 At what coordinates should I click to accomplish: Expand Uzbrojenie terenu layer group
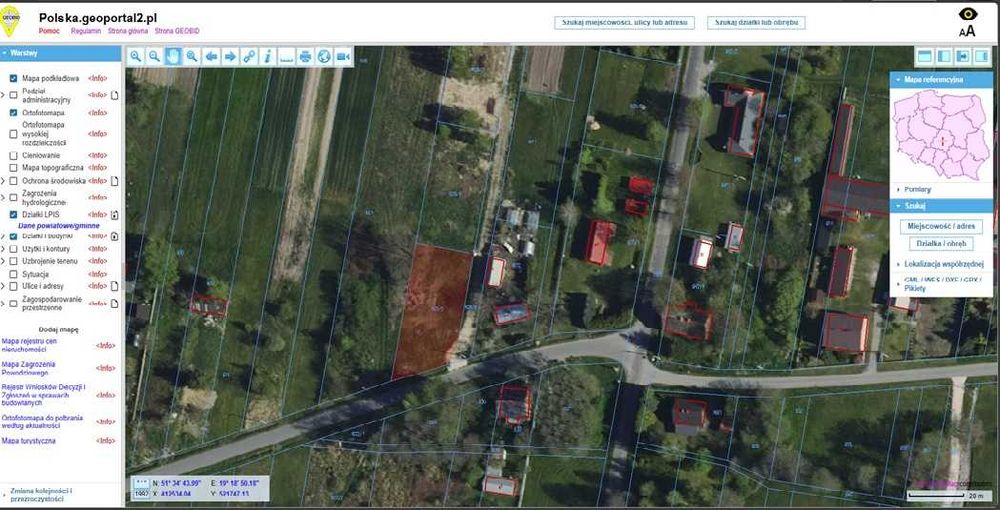point(3,261)
